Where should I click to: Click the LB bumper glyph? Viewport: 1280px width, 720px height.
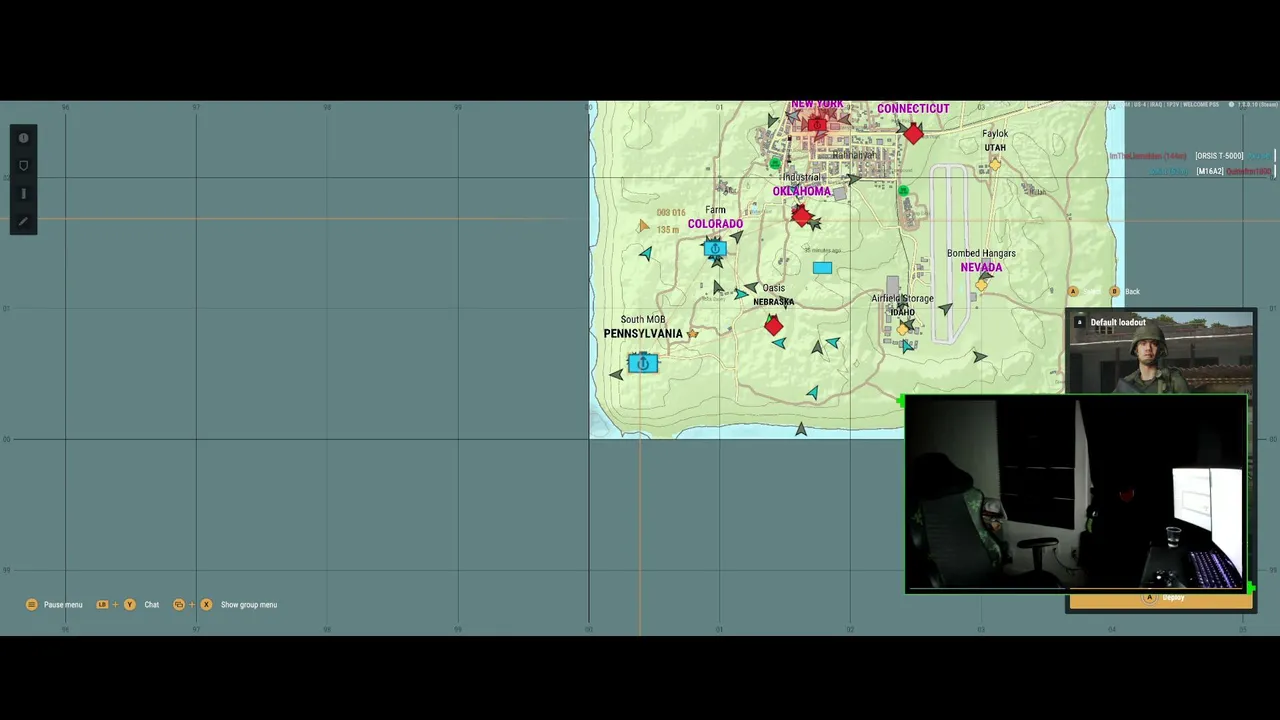point(102,605)
